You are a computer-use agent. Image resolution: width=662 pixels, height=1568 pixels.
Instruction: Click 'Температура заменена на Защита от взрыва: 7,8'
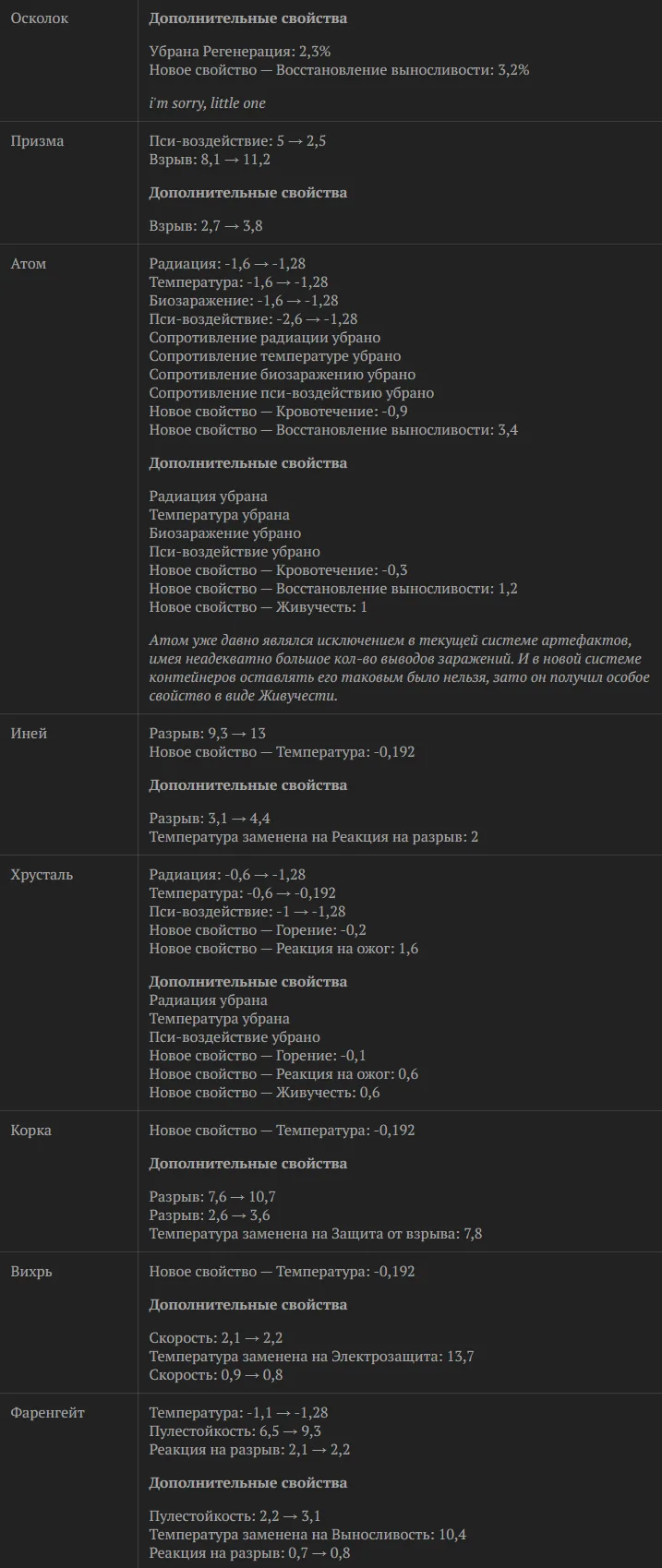point(316,1234)
